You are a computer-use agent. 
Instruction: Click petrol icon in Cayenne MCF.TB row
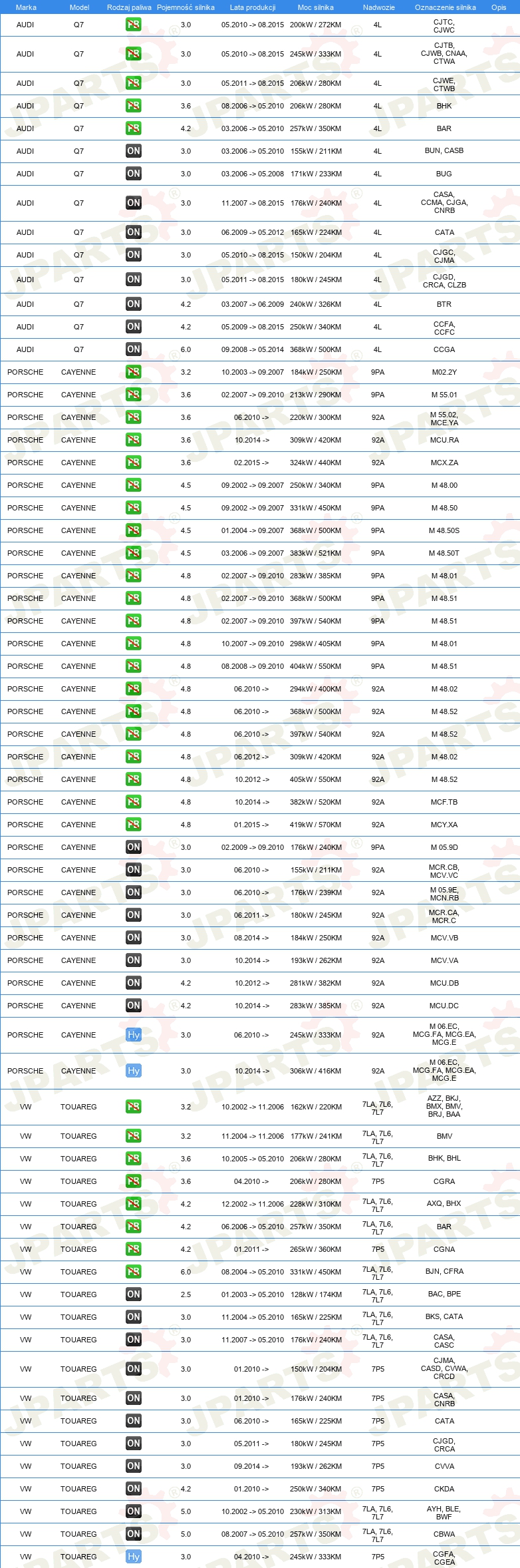point(133,802)
